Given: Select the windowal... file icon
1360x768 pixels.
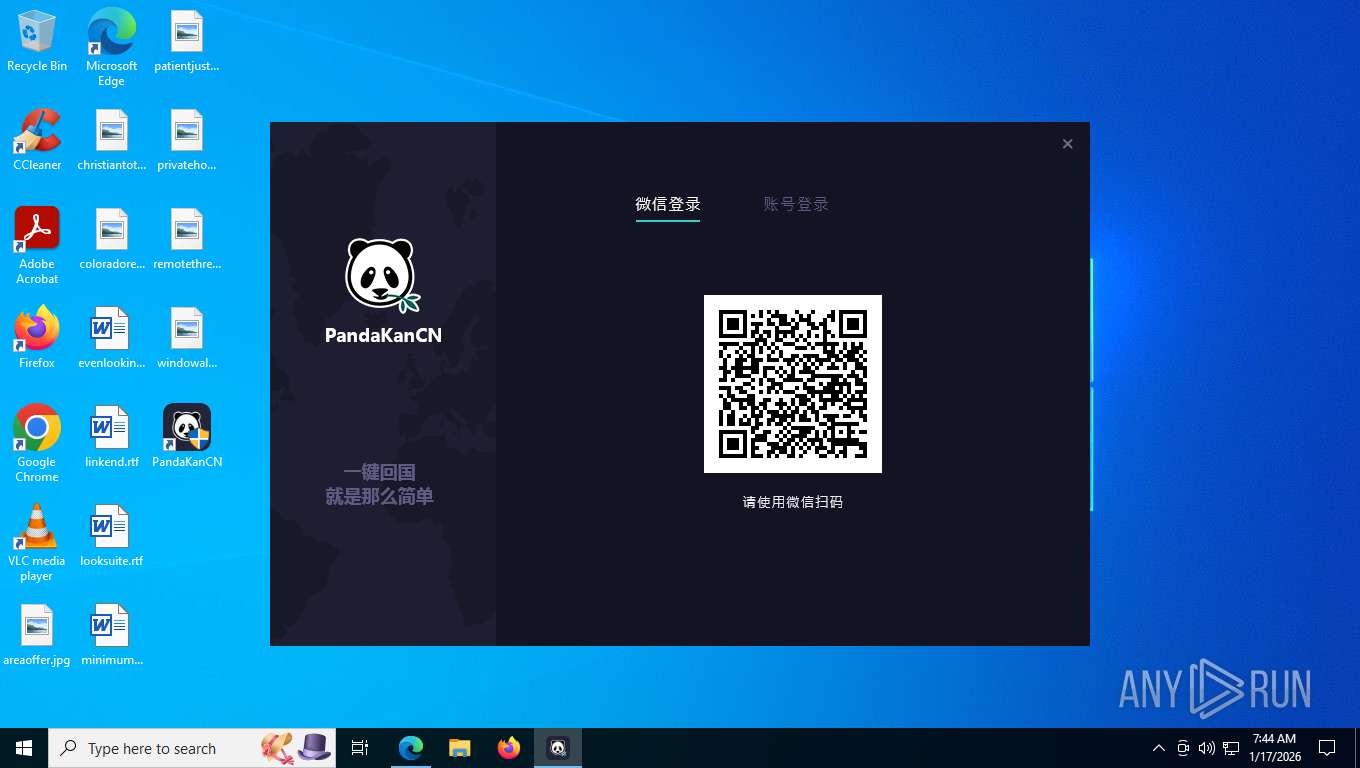Looking at the screenshot, I should click(187, 338).
